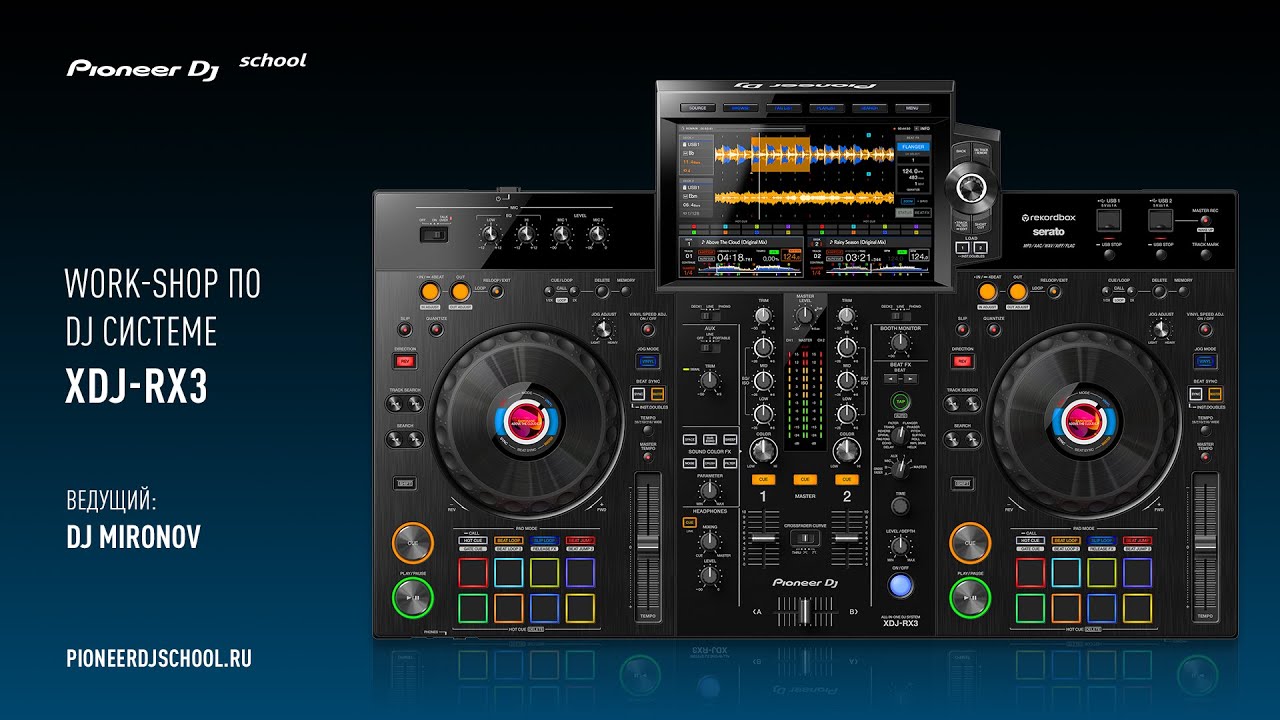Flip the CROSSFADER CURVE switch
Screen dimensions: 1280x720
tap(805, 538)
